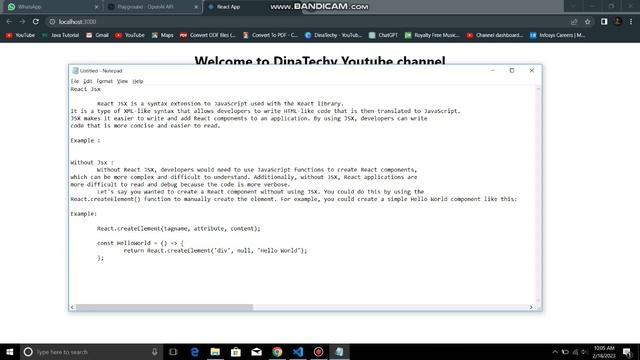The width and height of the screenshot is (640, 360).
Task: Click 'React.createElement(tagname, attribute, content);' line
Action: (x=178, y=229)
